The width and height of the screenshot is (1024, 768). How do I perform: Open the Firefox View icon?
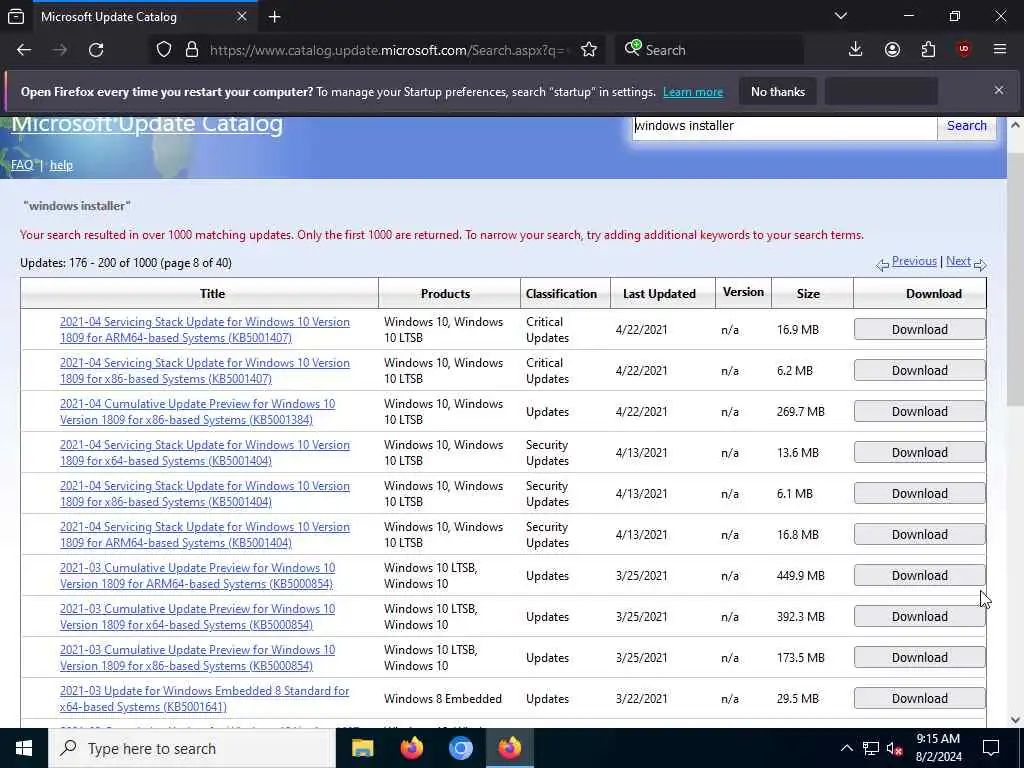click(x=16, y=16)
